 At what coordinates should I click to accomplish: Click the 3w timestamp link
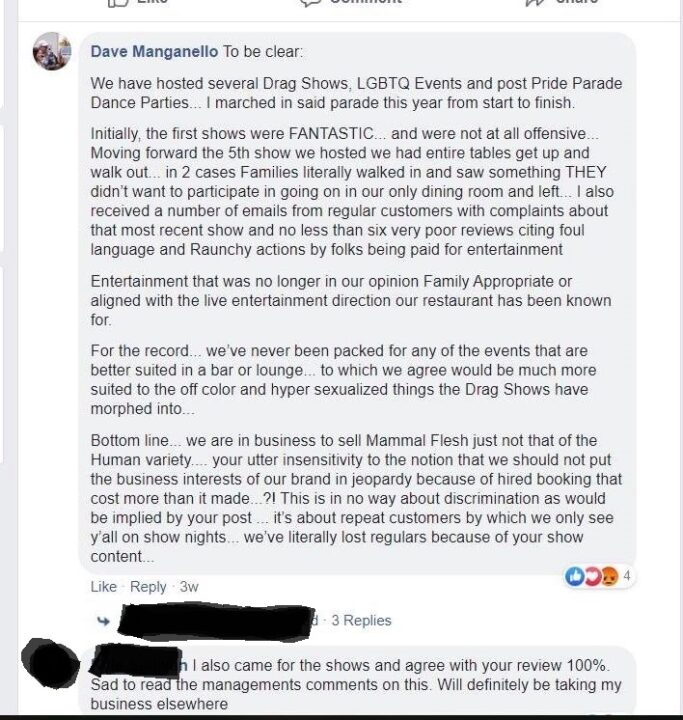pyautogui.click(x=189, y=587)
